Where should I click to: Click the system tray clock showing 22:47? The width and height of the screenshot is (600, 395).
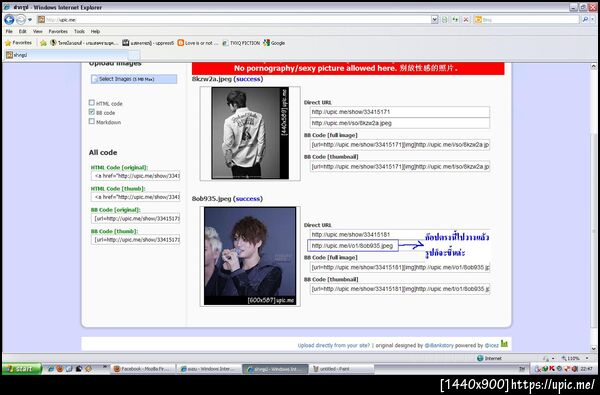pos(586,369)
